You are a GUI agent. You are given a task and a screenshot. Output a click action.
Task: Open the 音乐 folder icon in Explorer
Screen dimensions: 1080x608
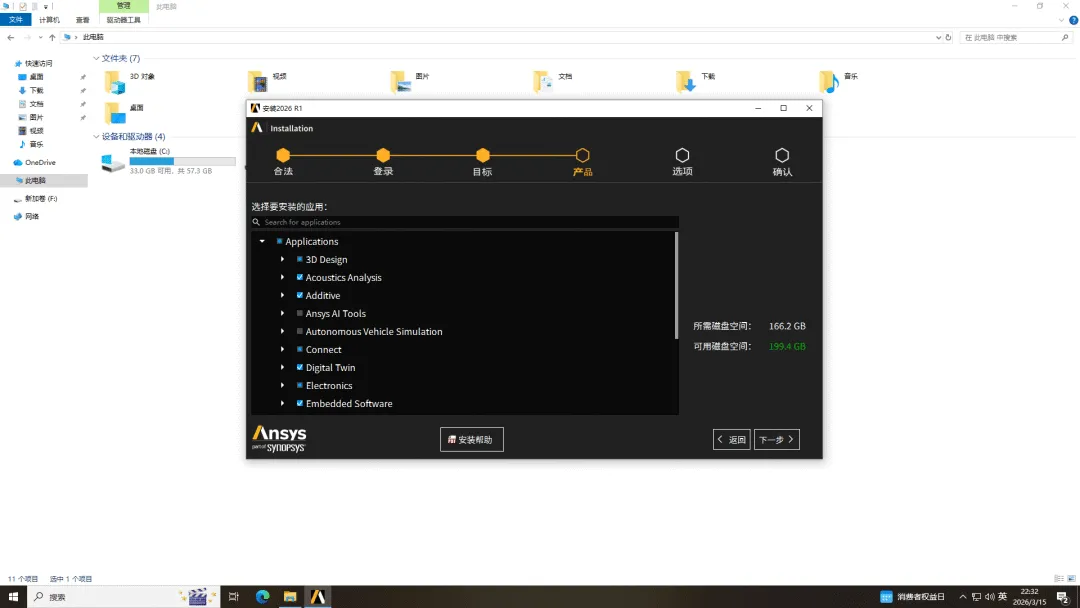pyautogui.click(x=829, y=83)
